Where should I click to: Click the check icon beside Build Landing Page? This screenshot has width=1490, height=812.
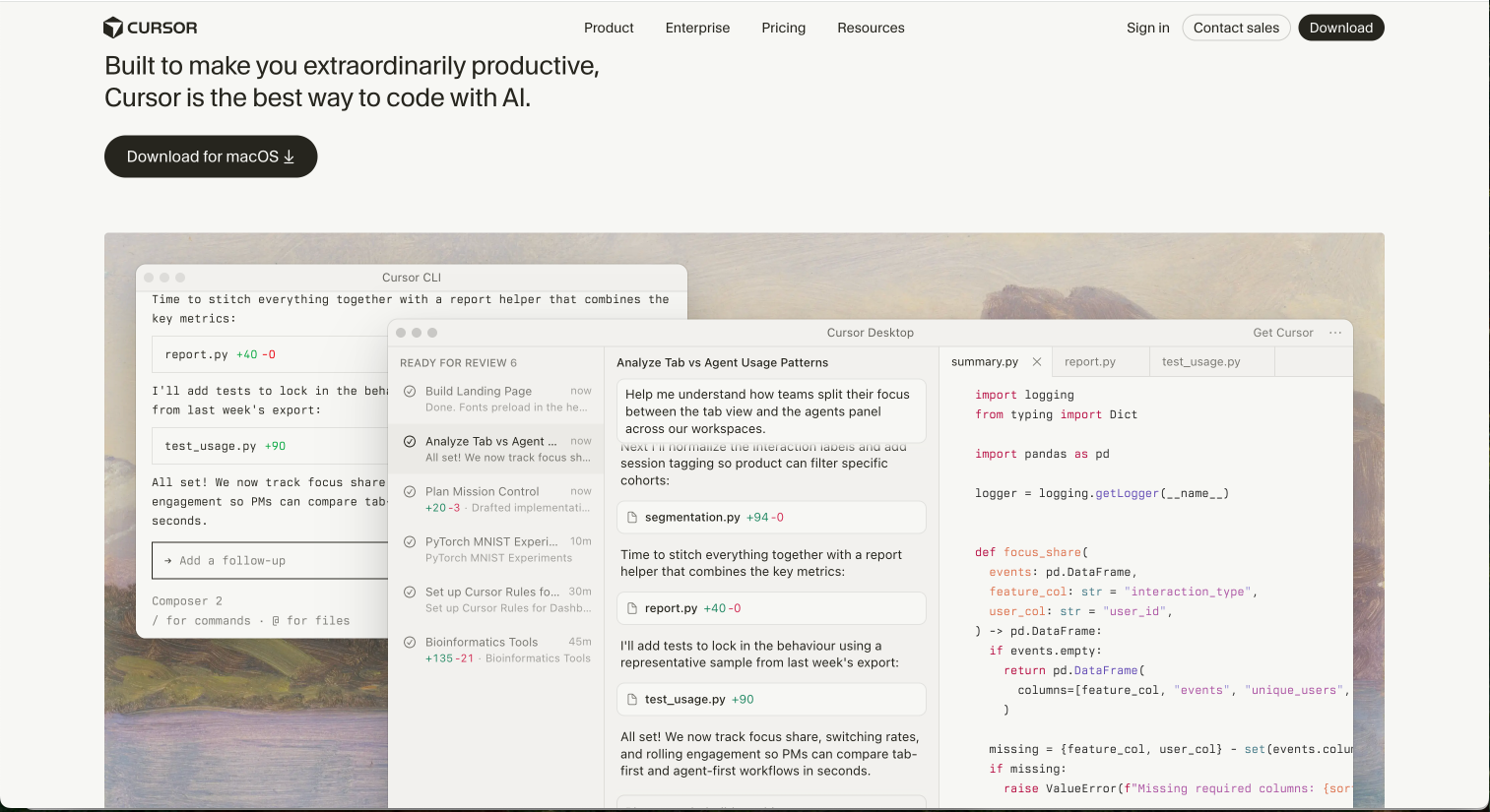410,391
